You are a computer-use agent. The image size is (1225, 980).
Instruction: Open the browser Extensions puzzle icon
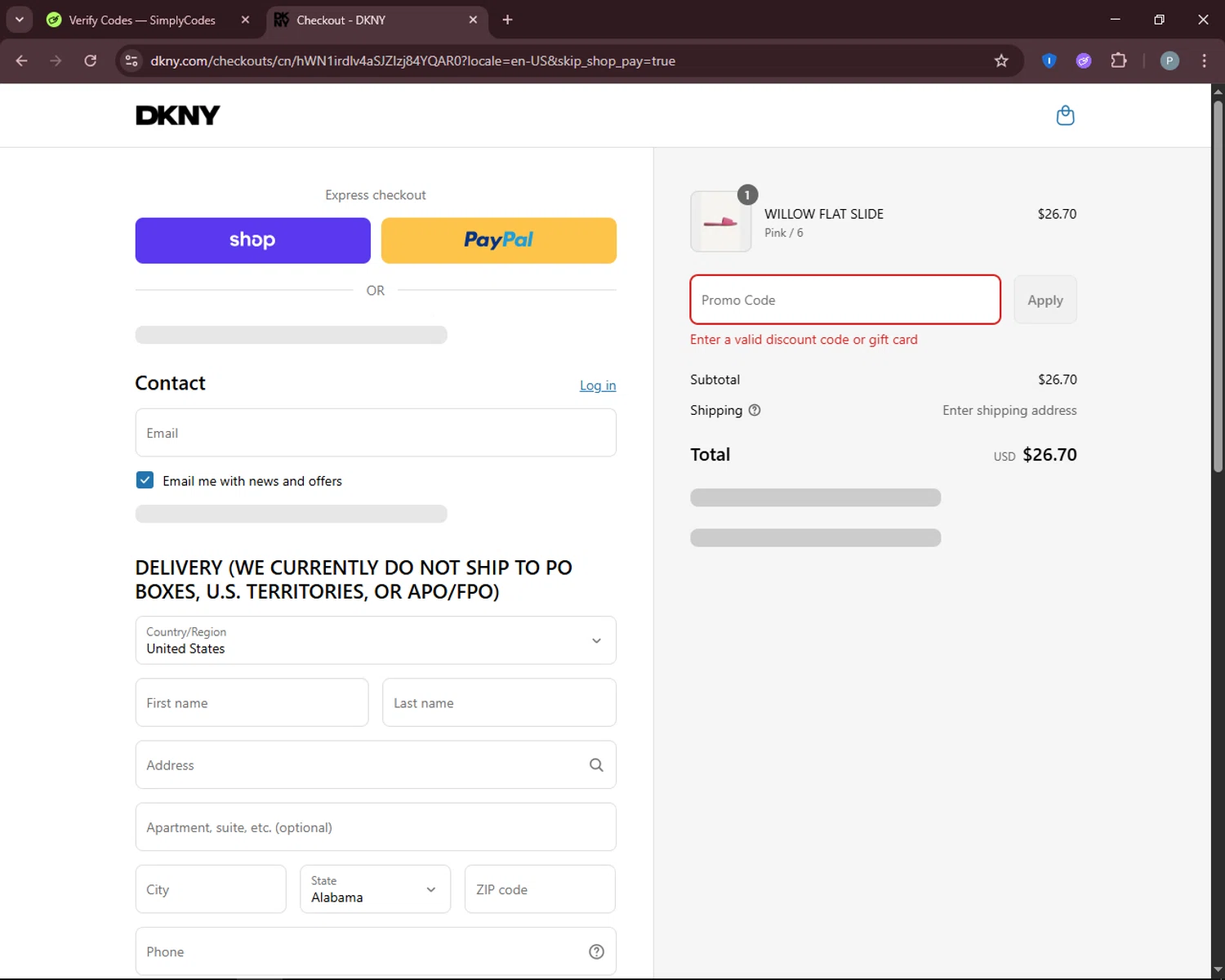(1119, 60)
